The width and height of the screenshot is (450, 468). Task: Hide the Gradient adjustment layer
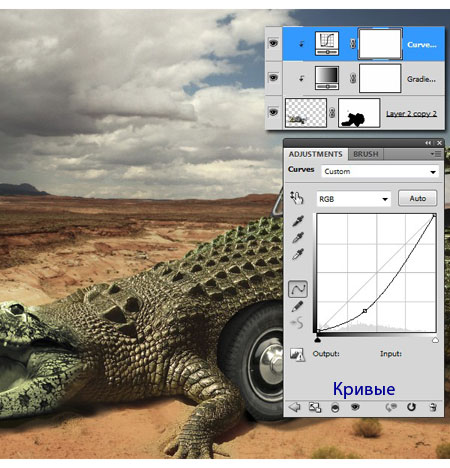click(x=273, y=78)
